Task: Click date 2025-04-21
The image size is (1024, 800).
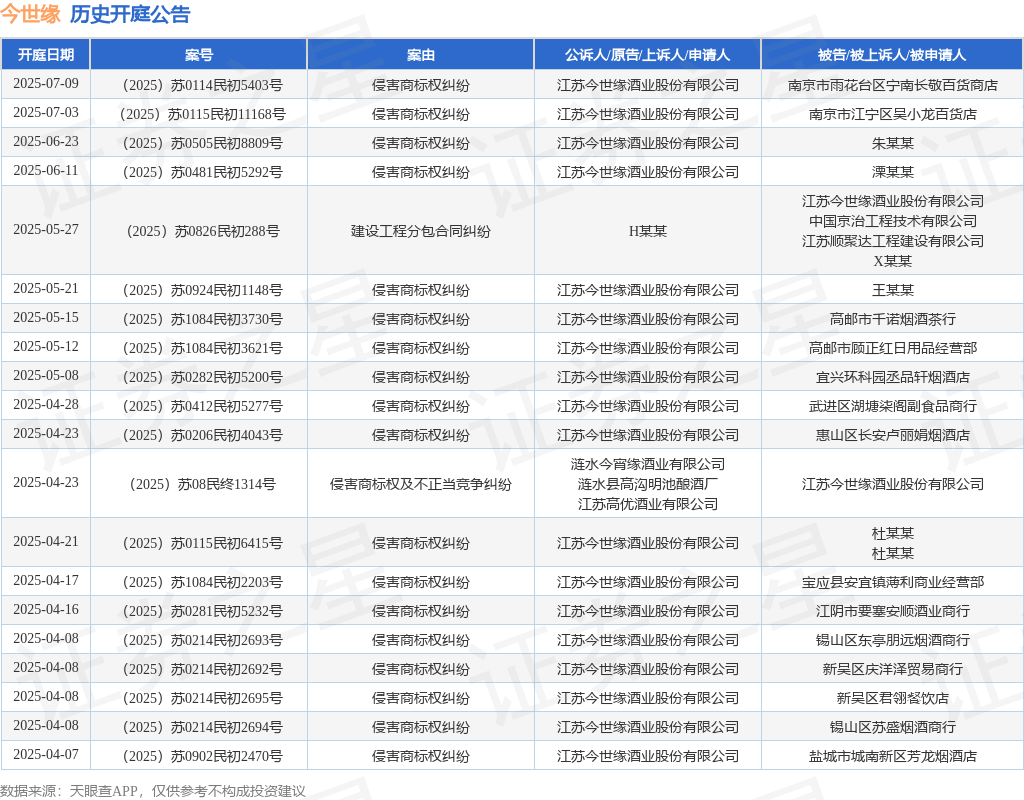Action: [x=46, y=541]
